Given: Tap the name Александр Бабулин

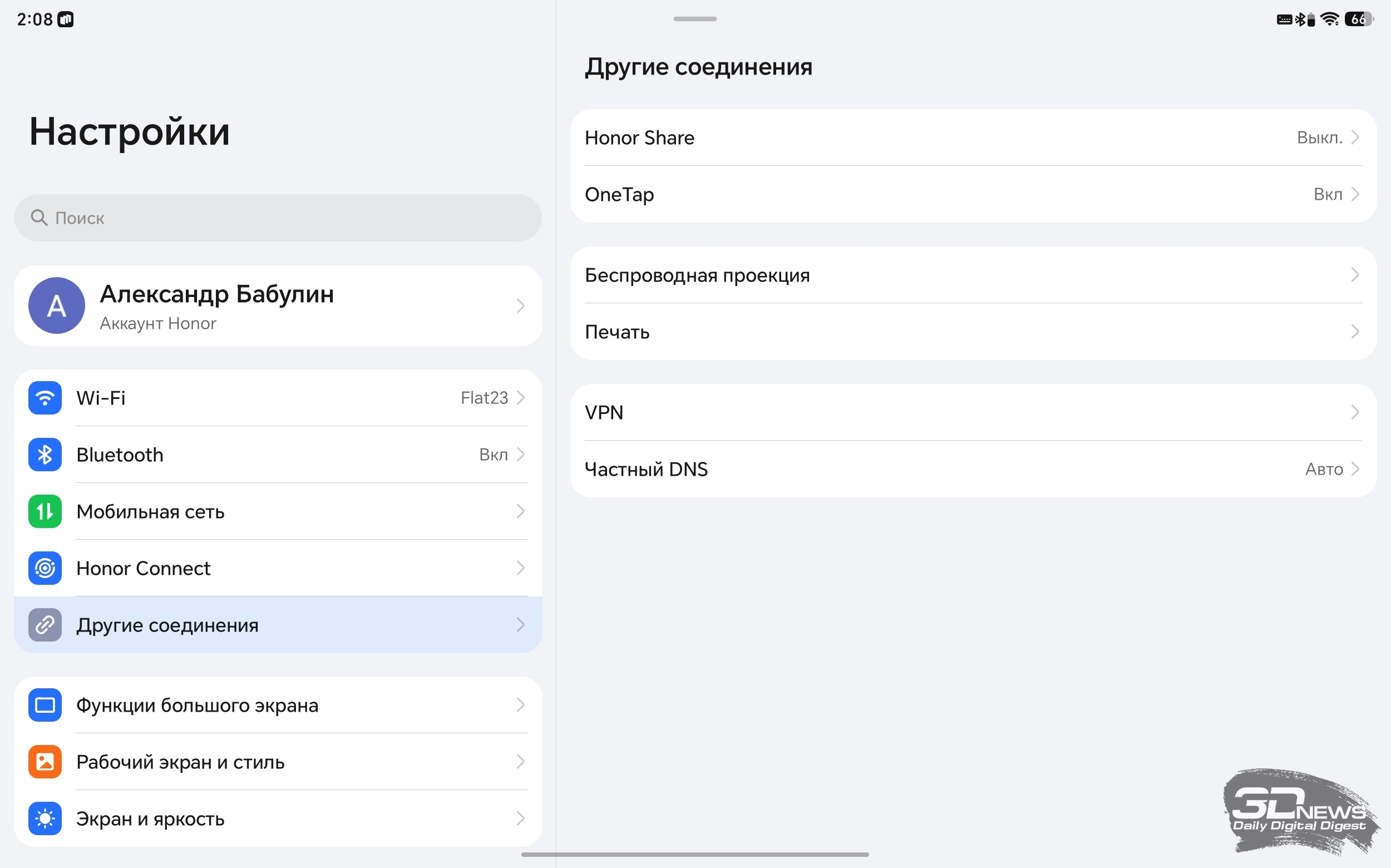Looking at the screenshot, I should 217,294.
